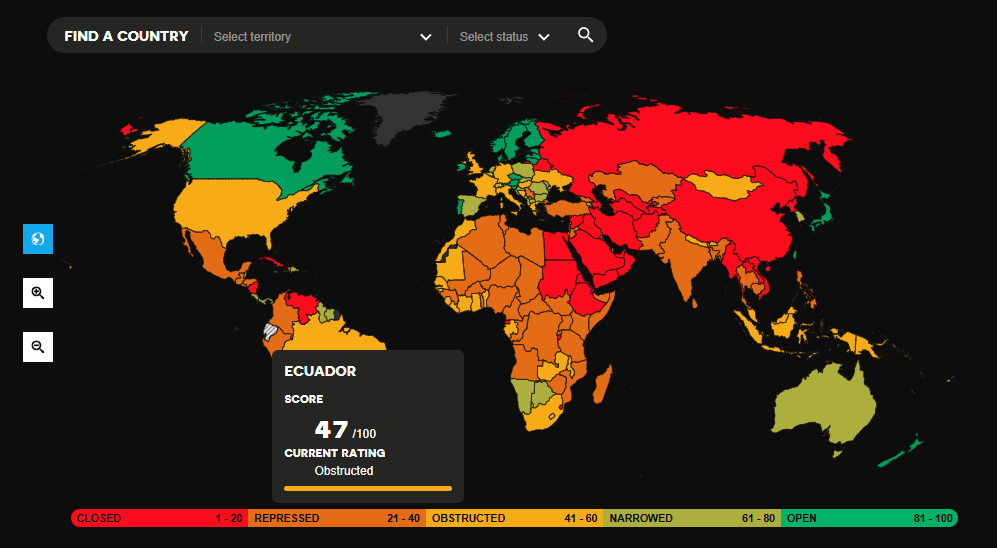Click the Ecuador orange rating bar
997x548 pixels.
click(x=367, y=489)
